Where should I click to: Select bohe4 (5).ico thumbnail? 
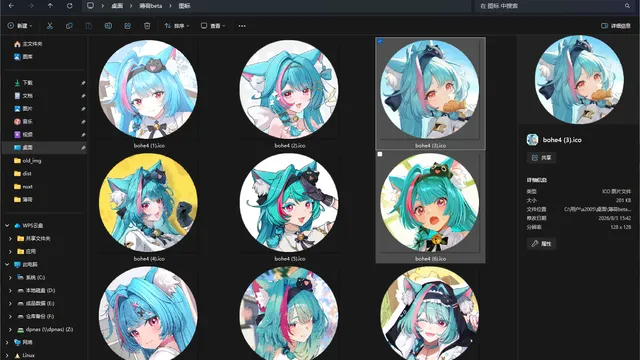289,203
